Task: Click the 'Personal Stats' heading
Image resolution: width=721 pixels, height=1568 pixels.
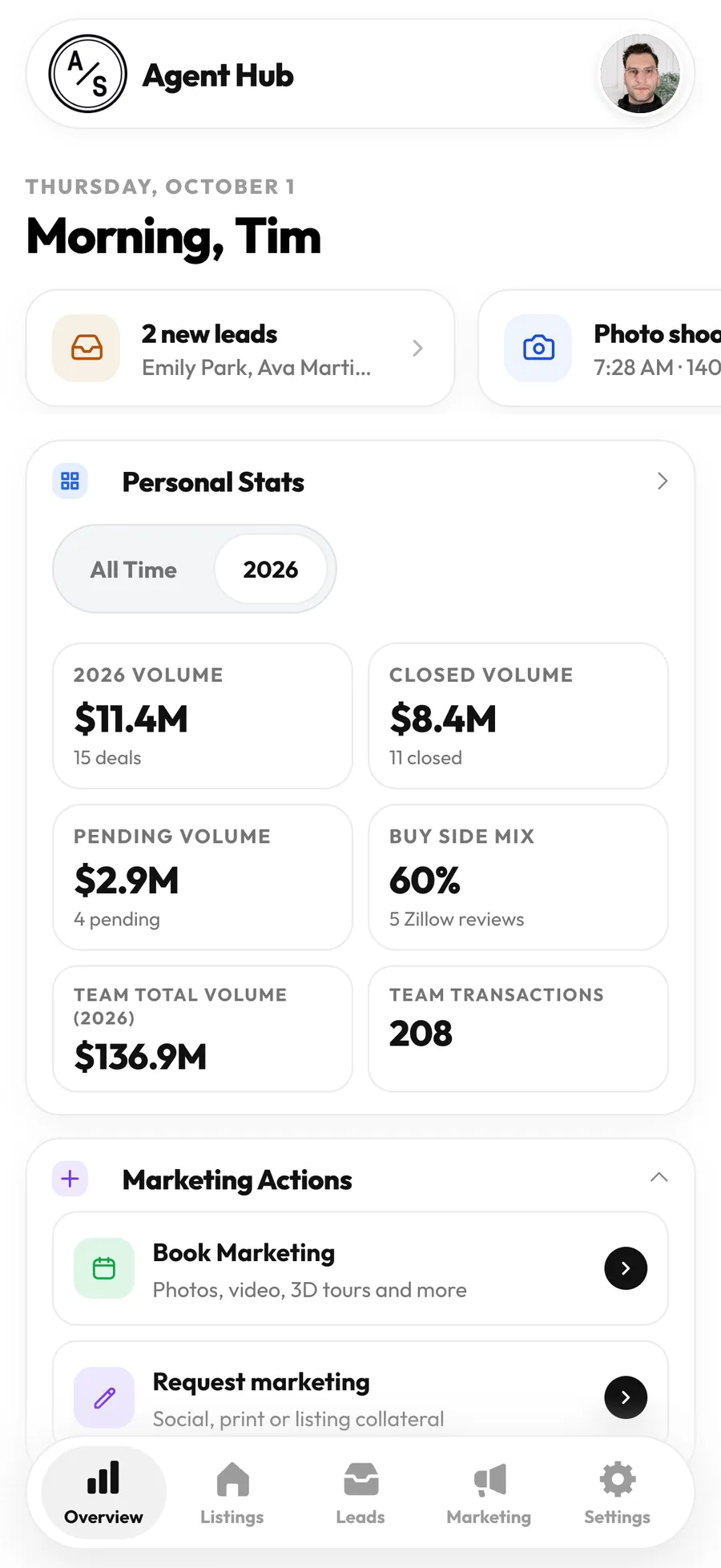Action: [213, 482]
